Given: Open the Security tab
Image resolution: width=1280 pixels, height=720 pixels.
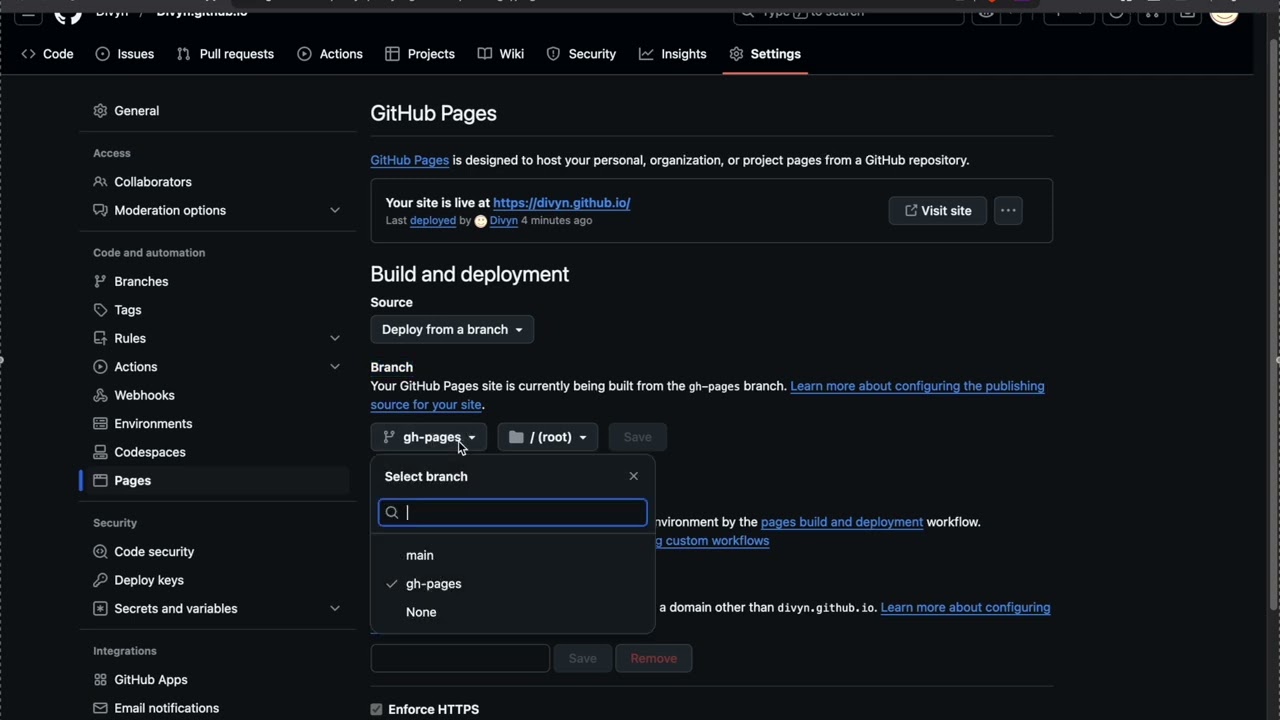Looking at the screenshot, I should [x=581, y=54].
